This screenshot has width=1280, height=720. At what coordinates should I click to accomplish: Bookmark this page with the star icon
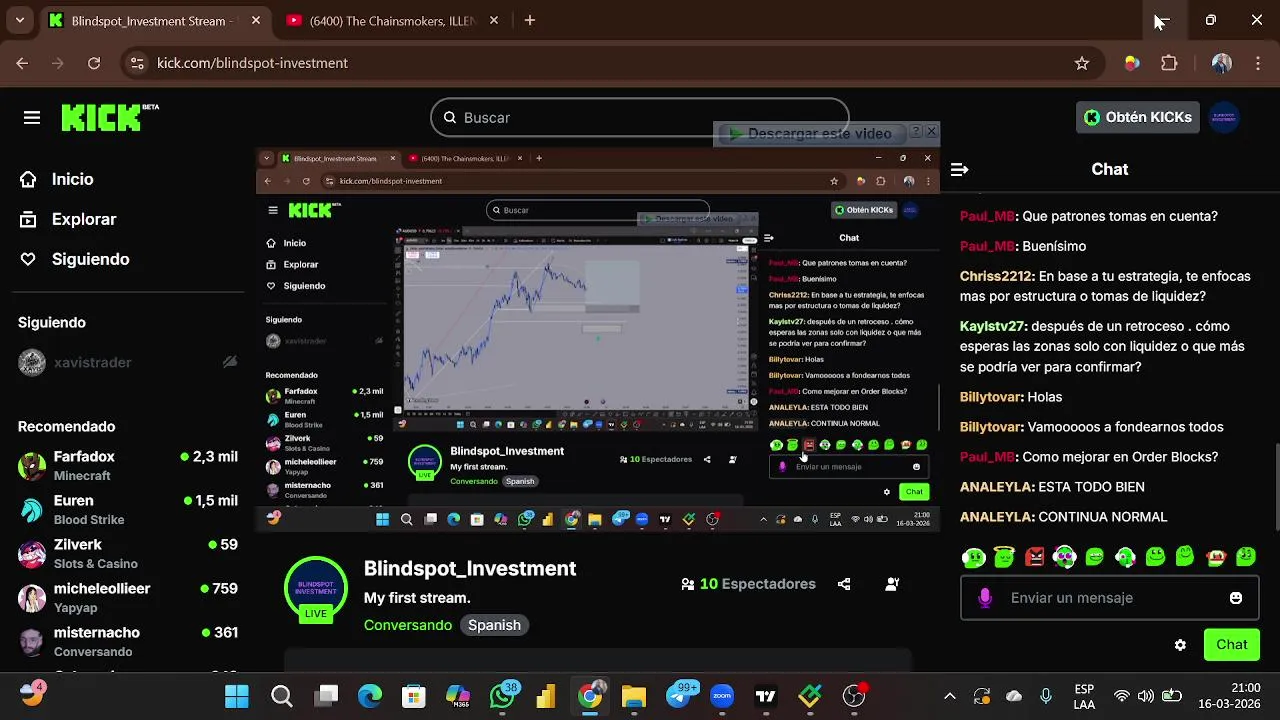click(1081, 63)
